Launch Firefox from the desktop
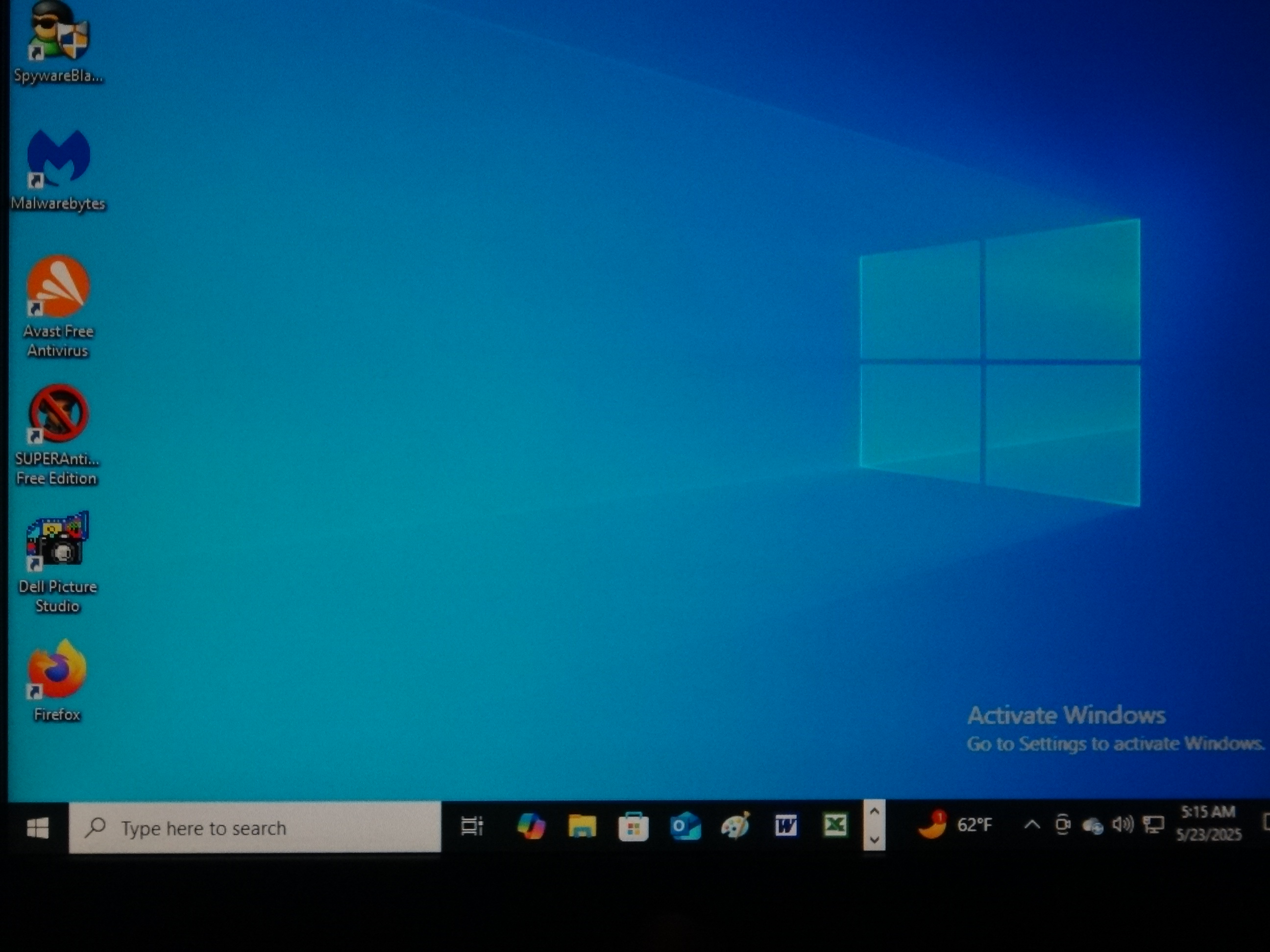This screenshot has width=1270, height=952. tap(57, 681)
